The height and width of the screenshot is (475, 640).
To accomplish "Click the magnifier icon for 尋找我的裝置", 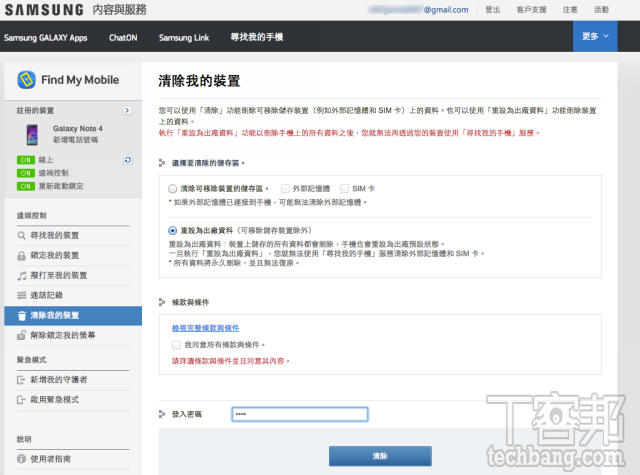I will point(22,235).
